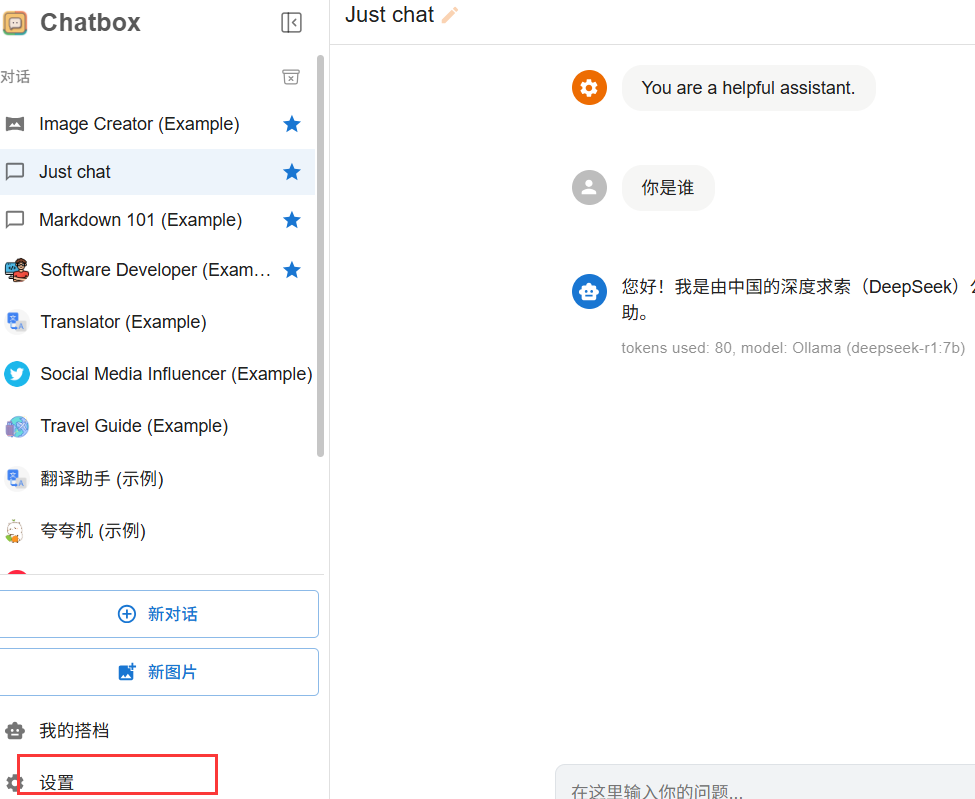The image size is (975, 799).
Task: Click the orange system prompt gear icon
Action: pyautogui.click(x=589, y=87)
